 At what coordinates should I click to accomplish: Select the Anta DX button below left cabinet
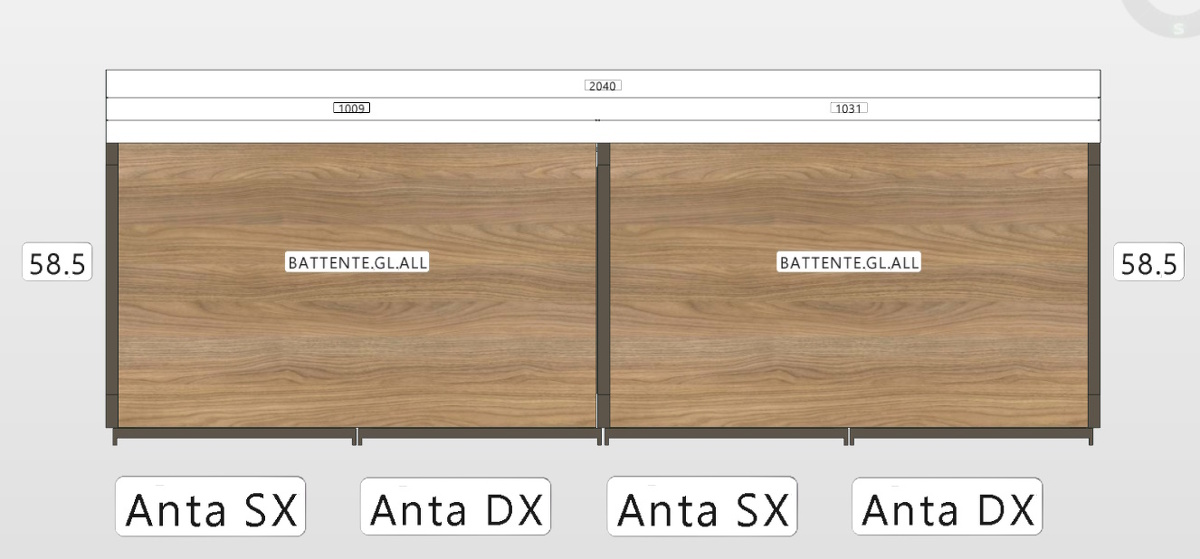click(456, 507)
